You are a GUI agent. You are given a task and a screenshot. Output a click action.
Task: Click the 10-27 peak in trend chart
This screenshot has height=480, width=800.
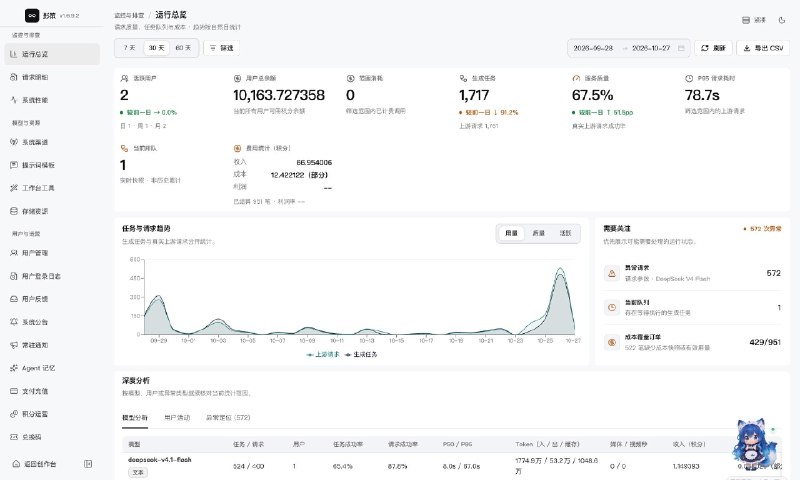click(x=560, y=269)
